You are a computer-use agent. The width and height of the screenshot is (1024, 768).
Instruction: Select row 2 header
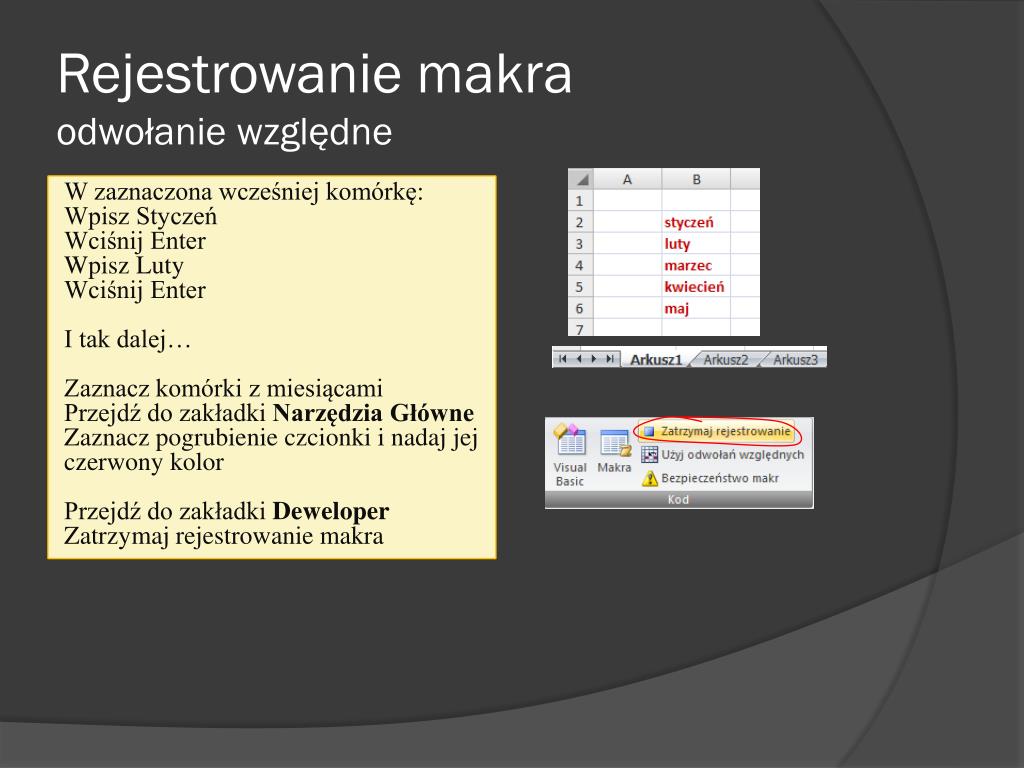click(580, 222)
